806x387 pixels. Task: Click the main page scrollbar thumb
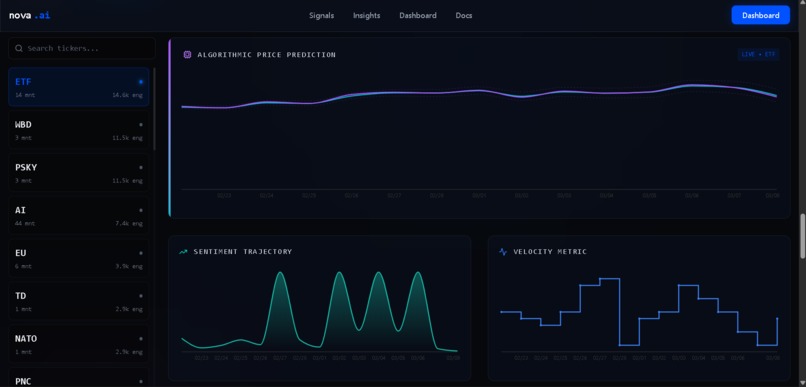[x=802, y=236]
